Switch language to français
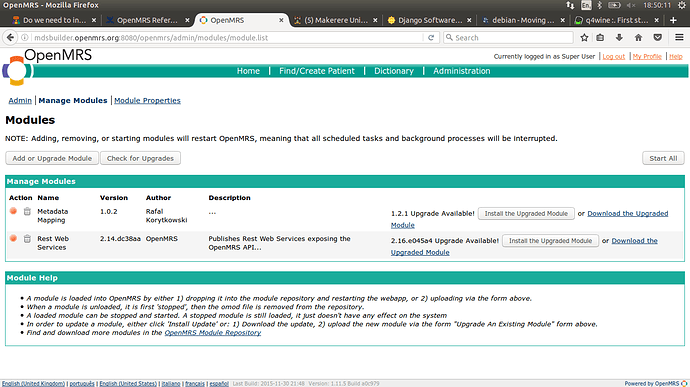Image resolution: width=690 pixels, height=387 pixels. pos(195,383)
